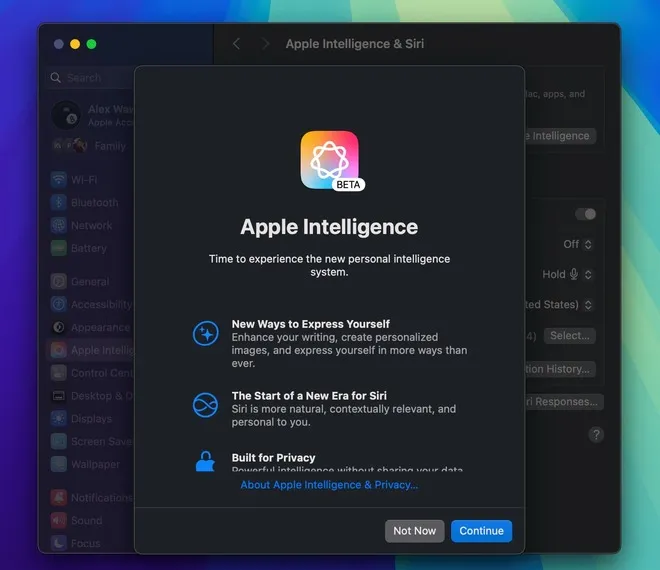This screenshot has width=660, height=570.
Task: Open the Apple Account profile avatar
Action: 66,115
